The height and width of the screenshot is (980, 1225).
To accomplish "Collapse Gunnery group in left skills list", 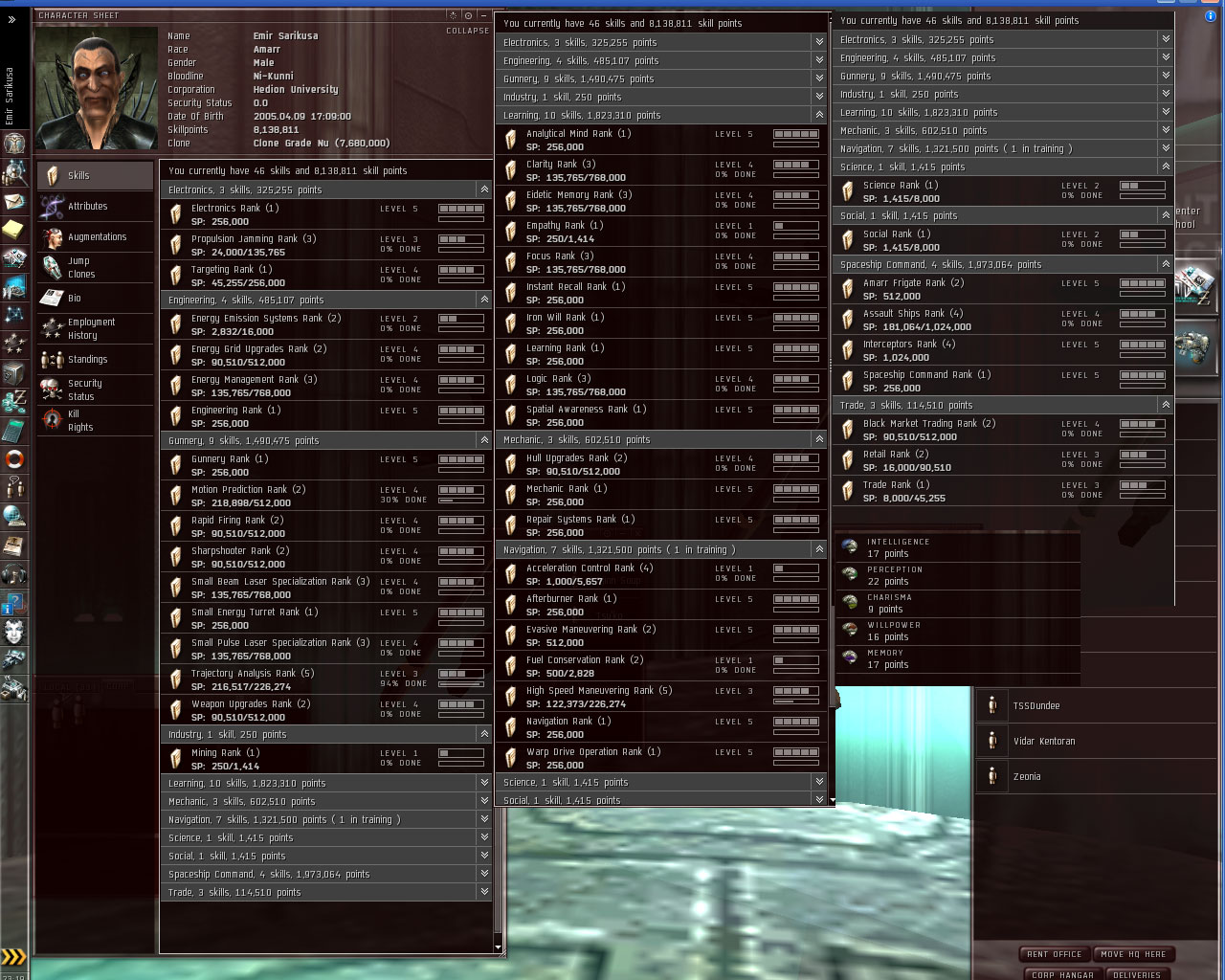I will click(x=484, y=440).
